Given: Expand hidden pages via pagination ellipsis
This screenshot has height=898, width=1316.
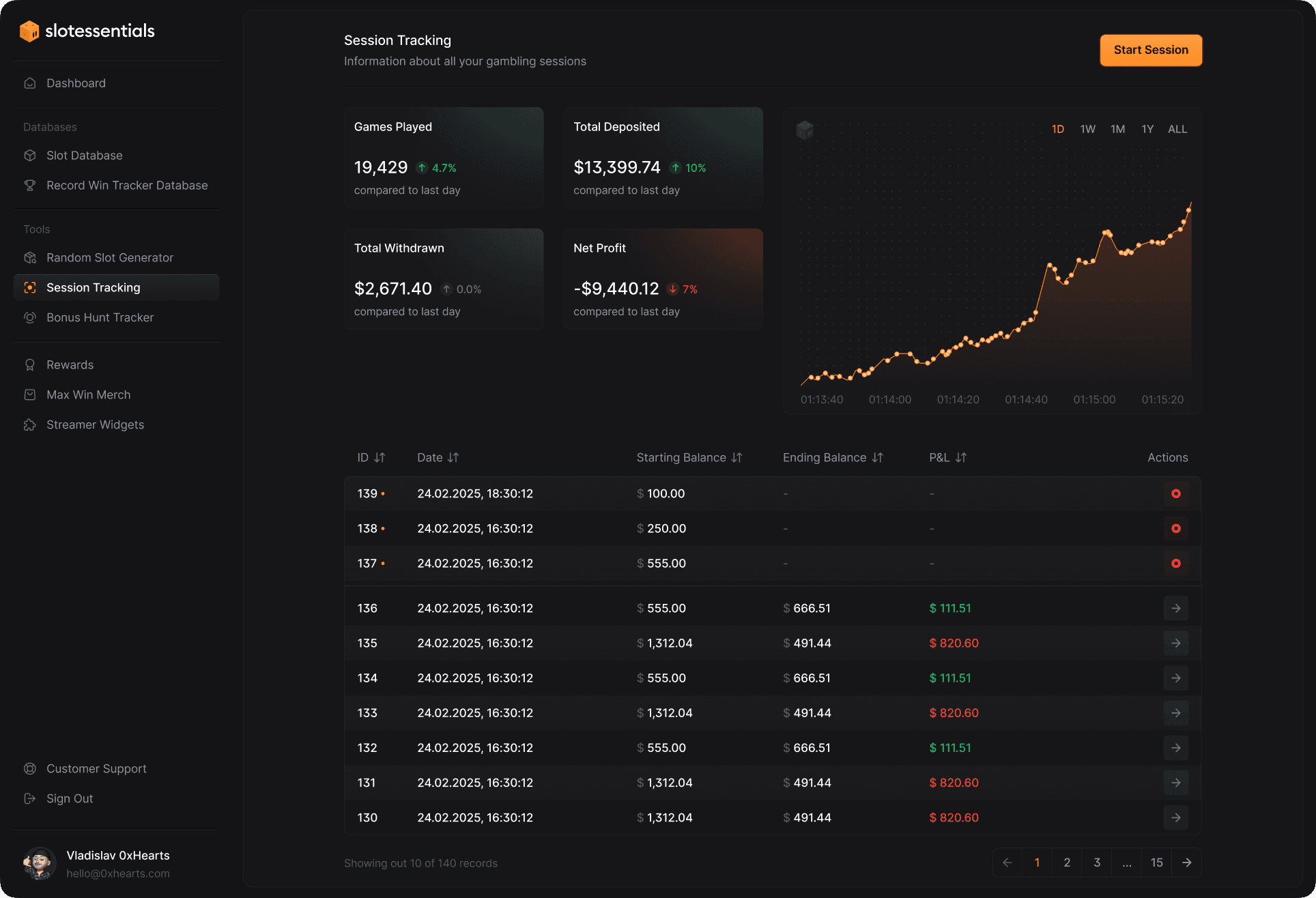Looking at the screenshot, I should (x=1126, y=862).
